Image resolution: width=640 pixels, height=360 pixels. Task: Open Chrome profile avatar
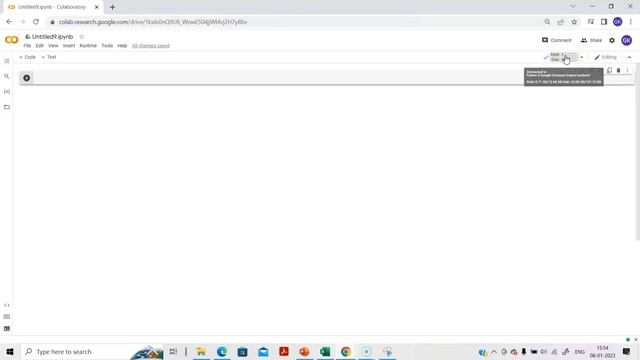coord(618,22)
